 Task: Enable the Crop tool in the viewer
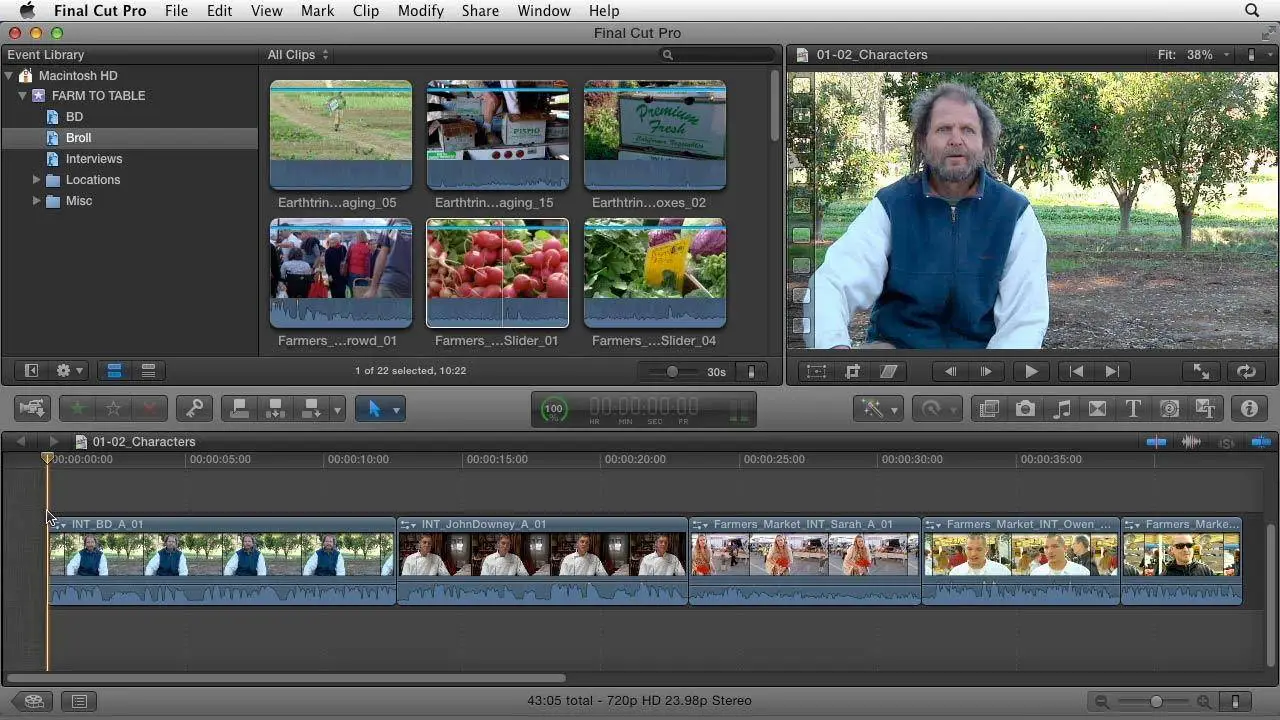[x=852, y=372]
